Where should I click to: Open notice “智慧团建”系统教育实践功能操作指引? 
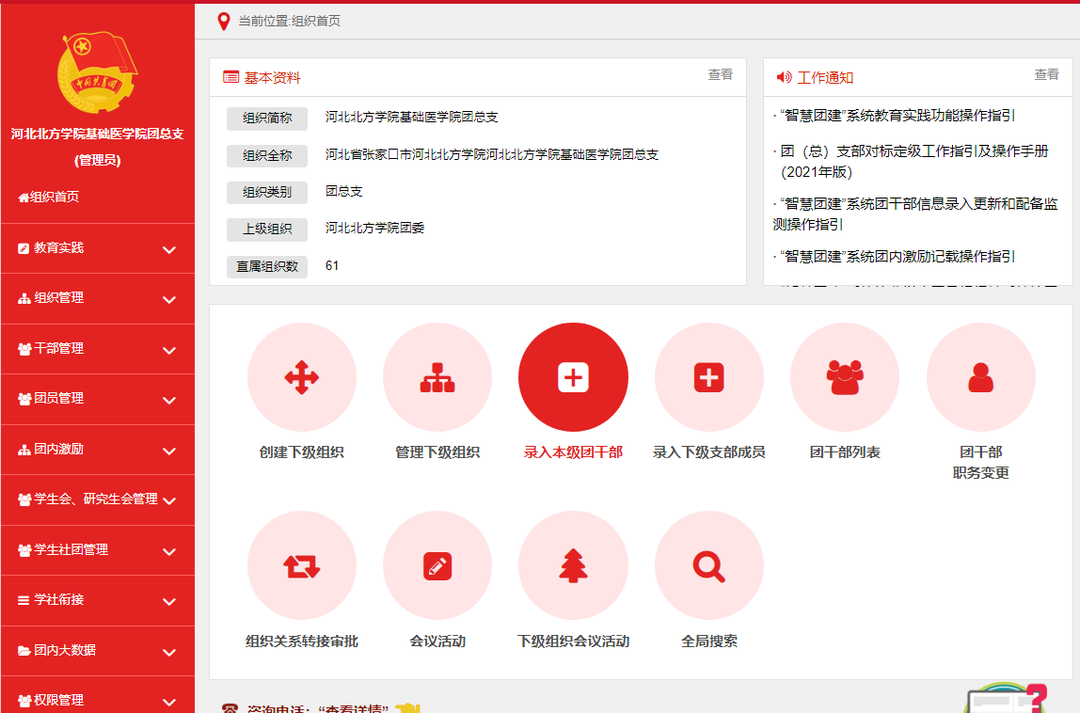tap(897, 116)
